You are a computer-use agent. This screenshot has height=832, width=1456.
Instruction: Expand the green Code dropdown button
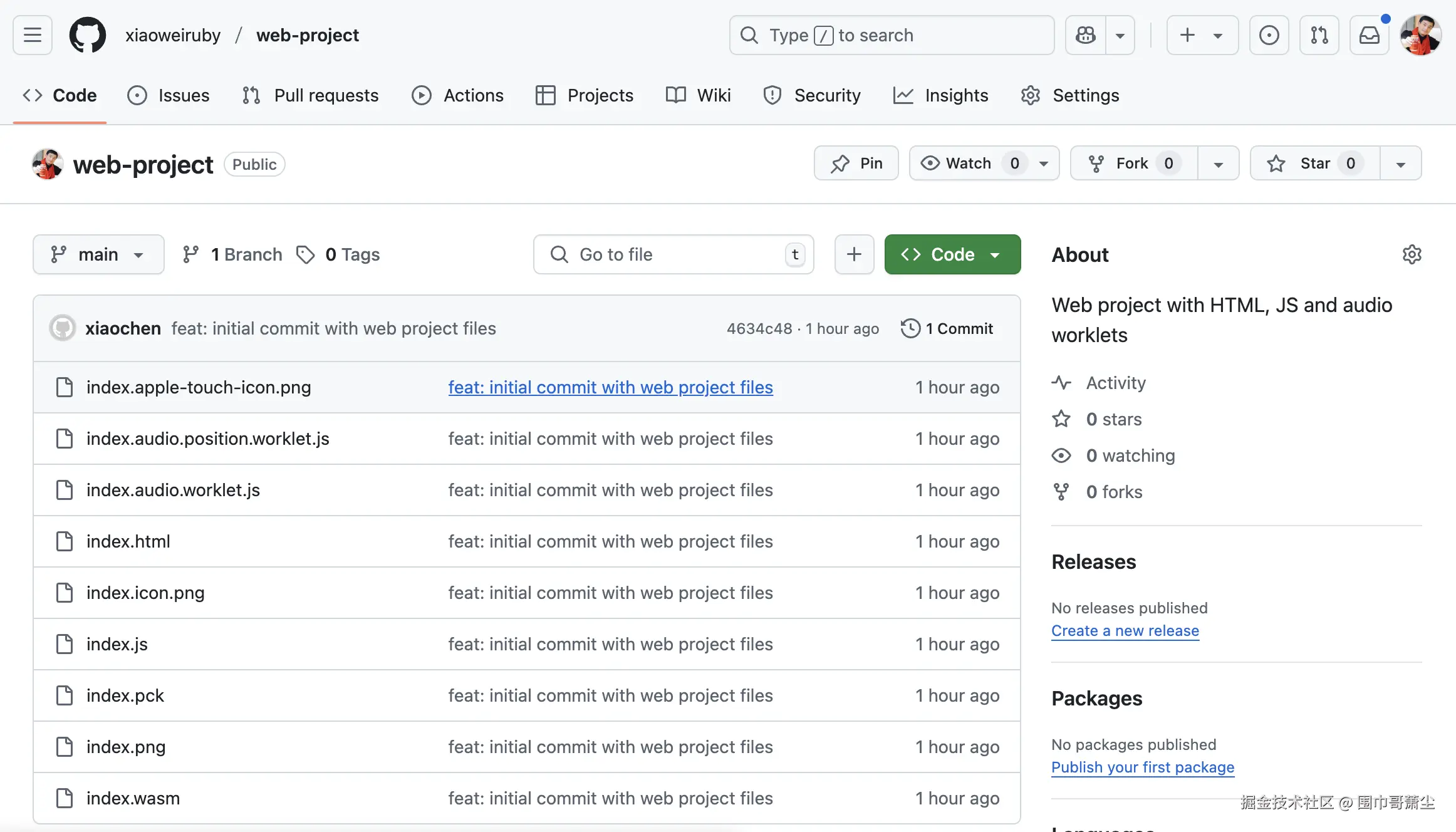(952, 254)
